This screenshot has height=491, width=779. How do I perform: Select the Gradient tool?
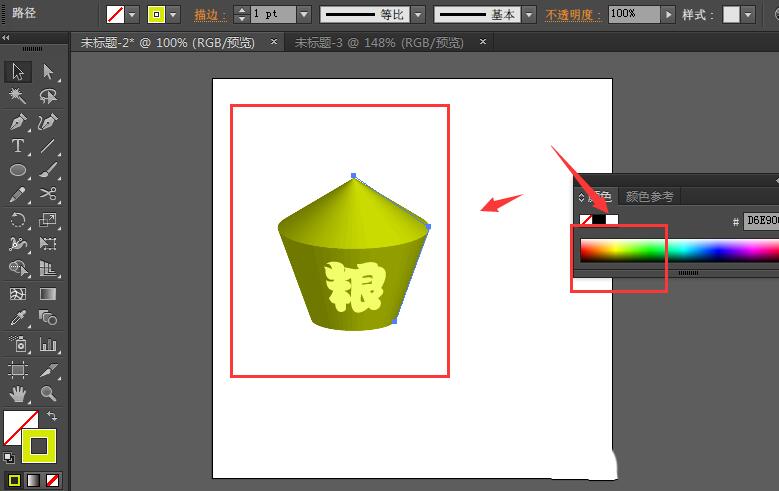[x=48, y=294]
